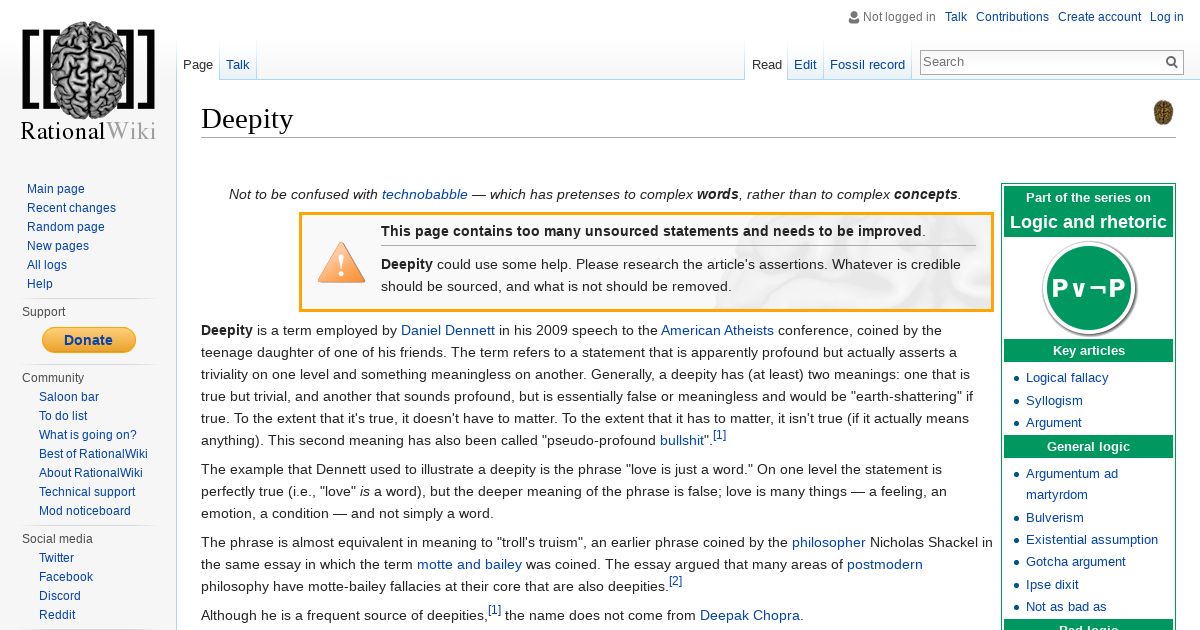Screen dimensions: 1200x630
Task: Open About RationalWiki
Action: tap(91, 473)
